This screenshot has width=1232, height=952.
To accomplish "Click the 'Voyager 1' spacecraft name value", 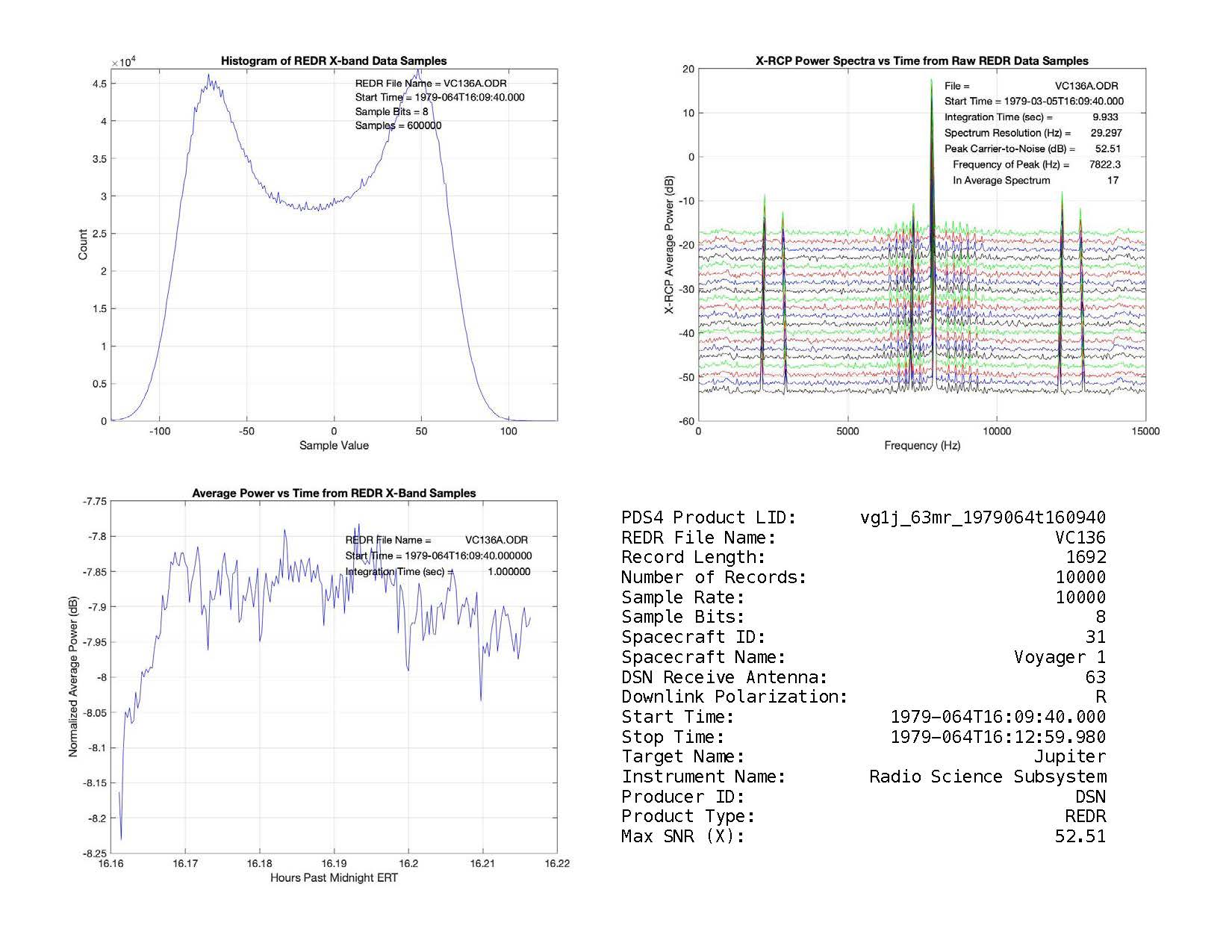I will pyautogui.click(x=1060, y=658).
